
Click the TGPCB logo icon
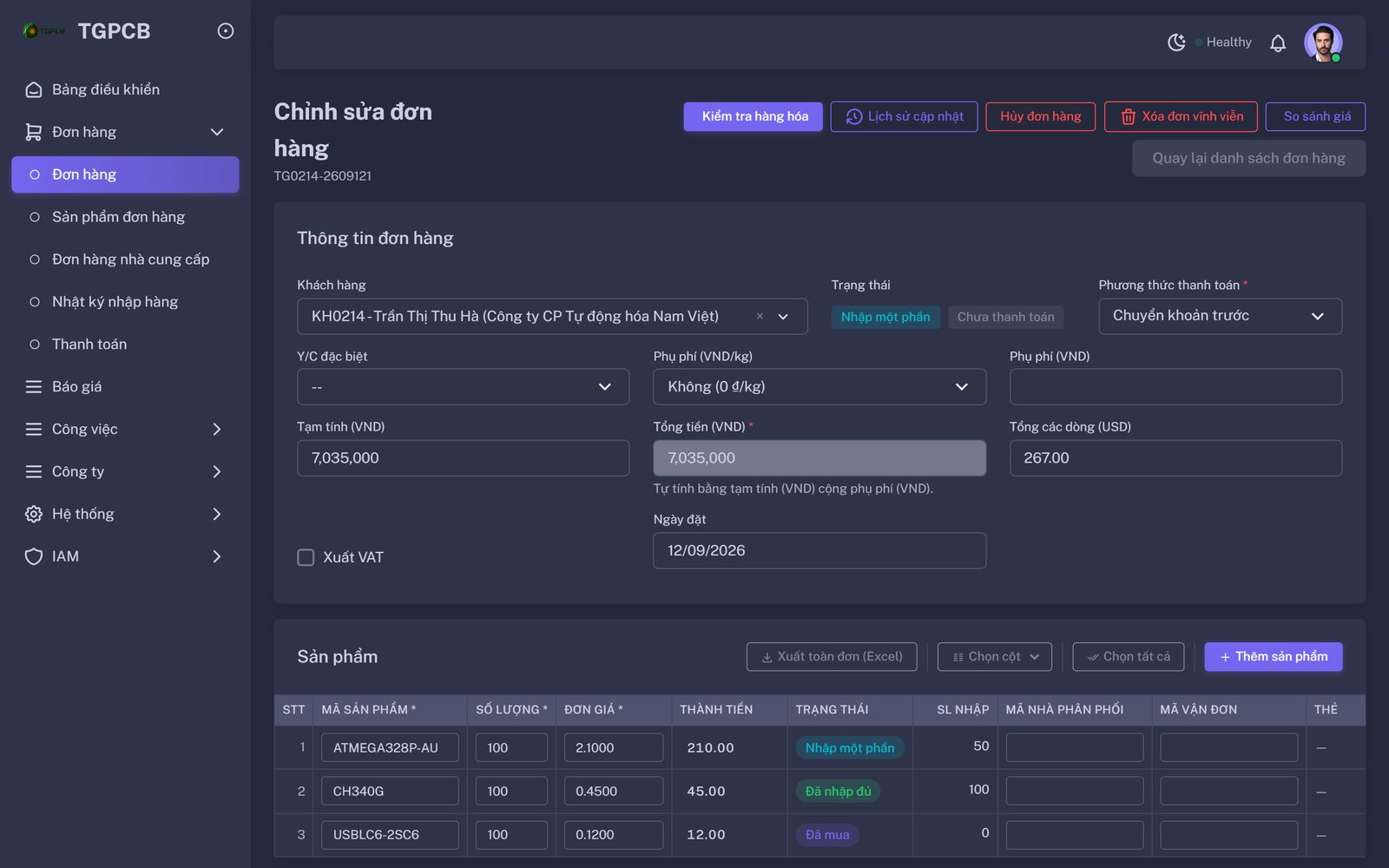pyautogui.click(x=43, y=31)
